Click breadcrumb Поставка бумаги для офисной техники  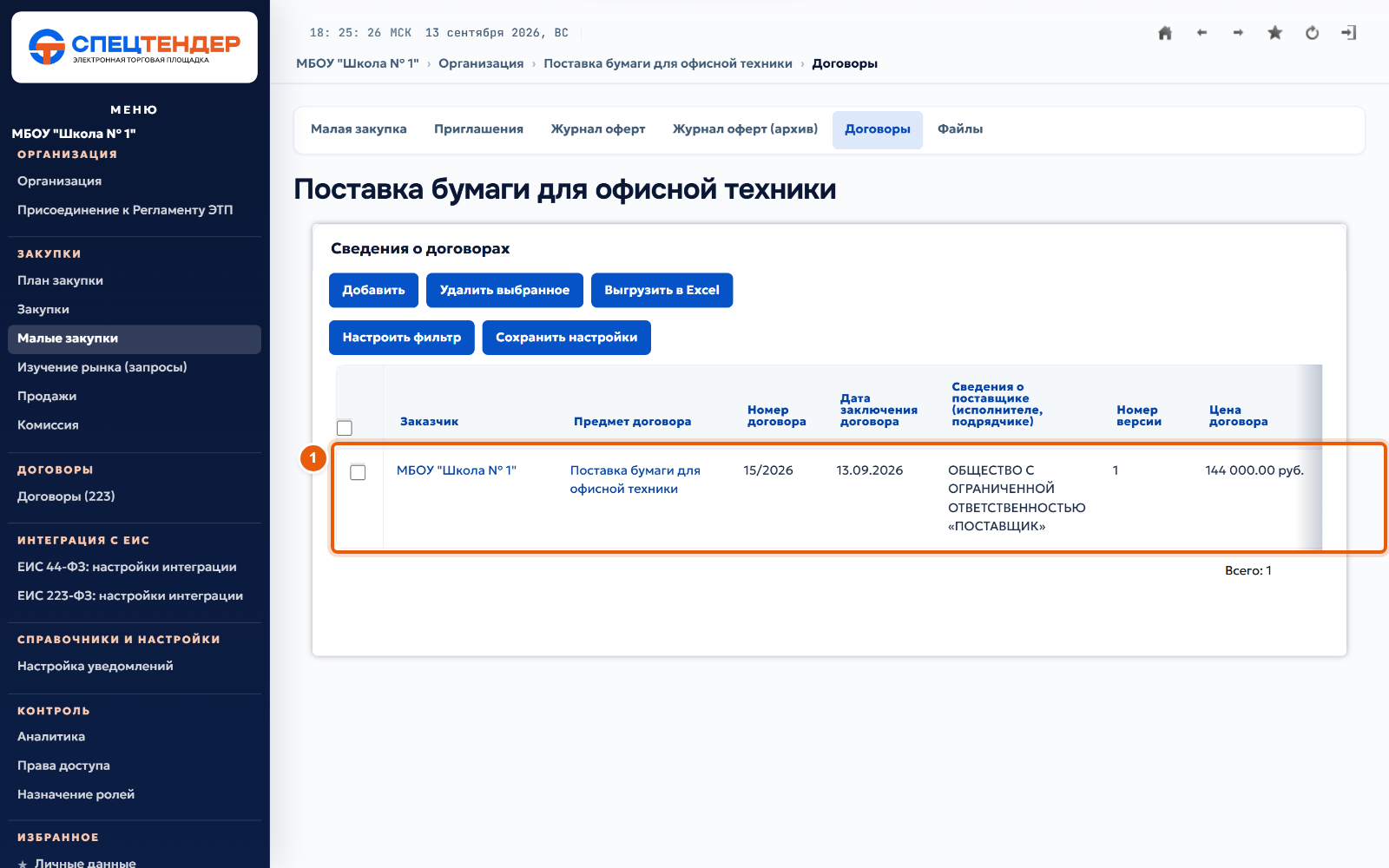[x=668, y=63]
